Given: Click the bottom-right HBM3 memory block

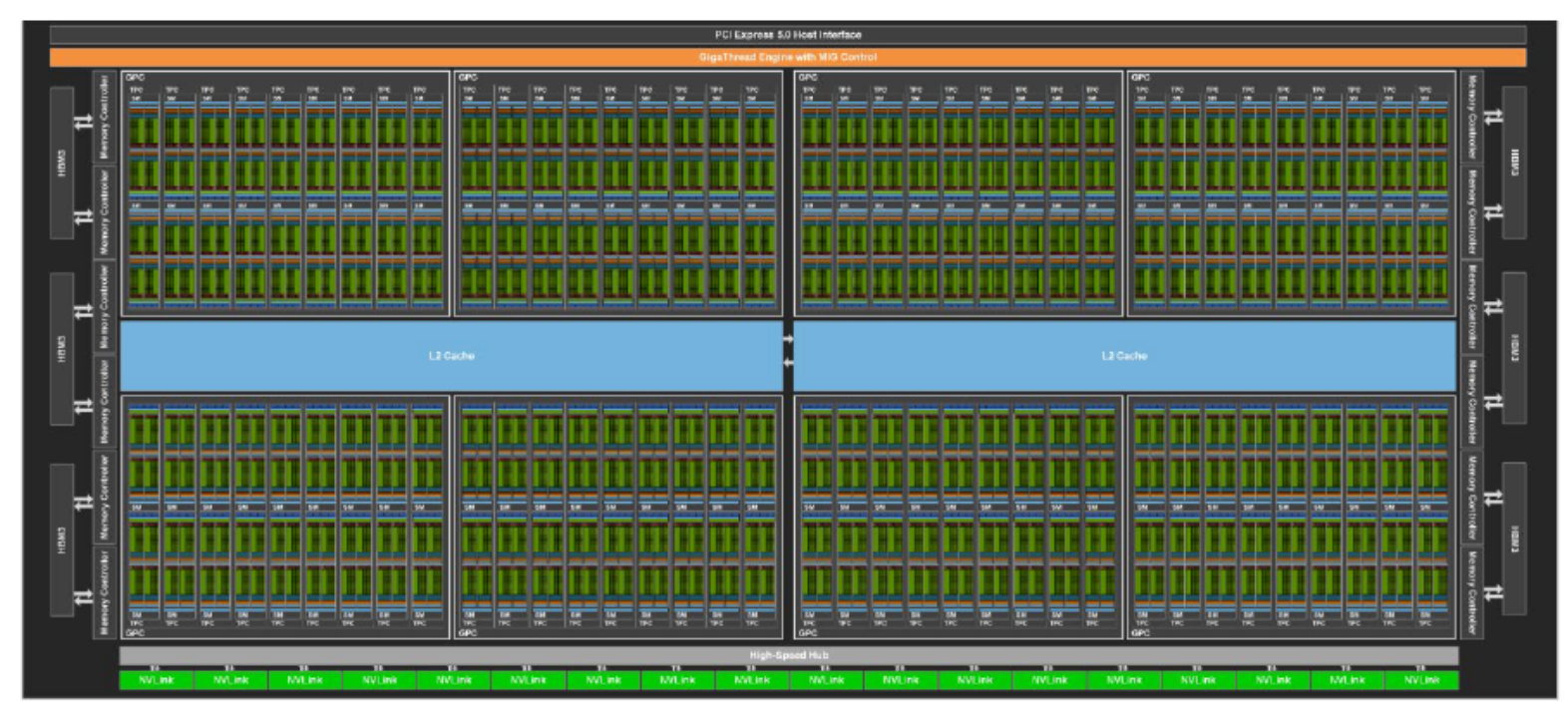Looking at the screenshot, I should [1514, 538].
